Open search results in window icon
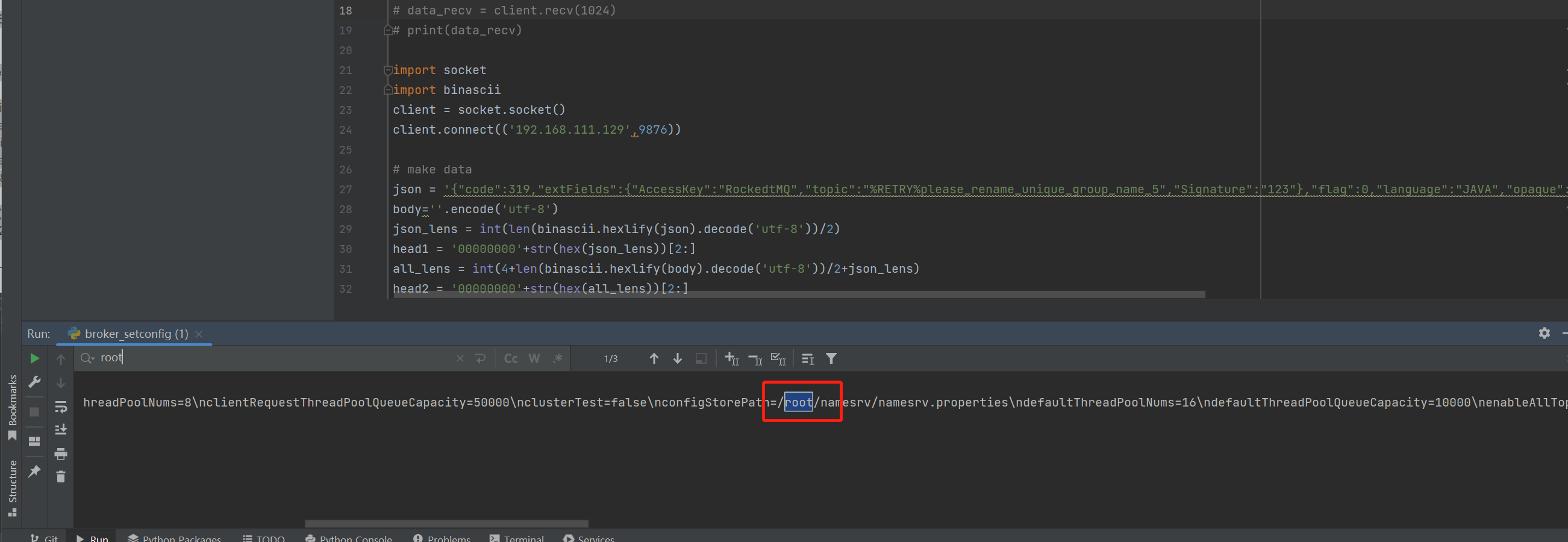 (808, 359)
